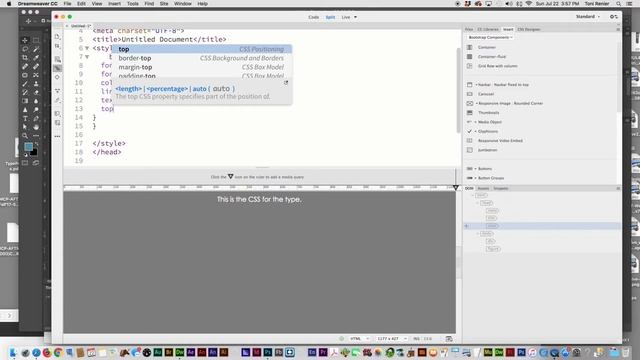
Task: Open external help link icon in code hint
Action: tap(286, 83)
